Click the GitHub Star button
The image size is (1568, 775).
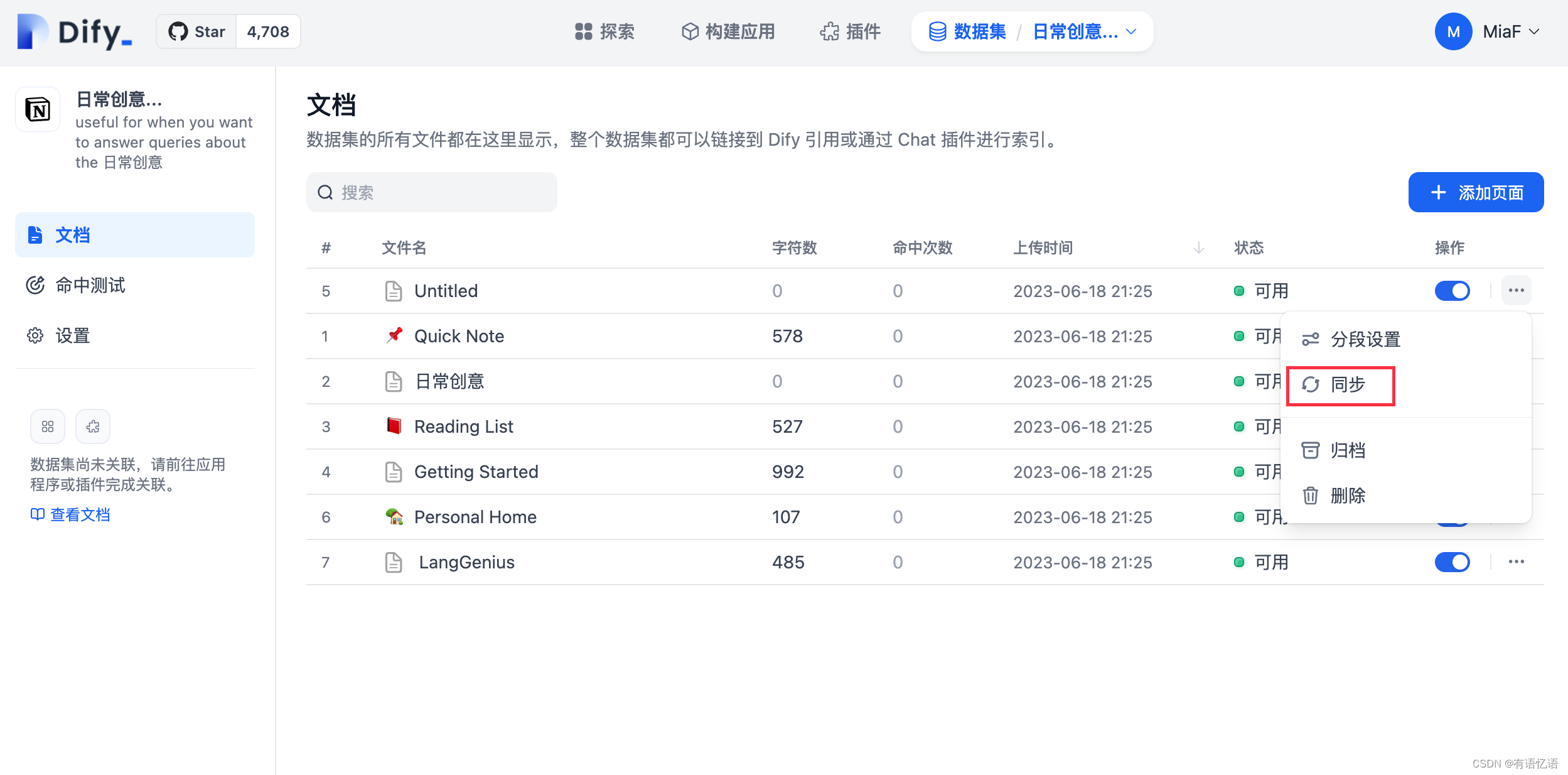(x=196, y=32)
